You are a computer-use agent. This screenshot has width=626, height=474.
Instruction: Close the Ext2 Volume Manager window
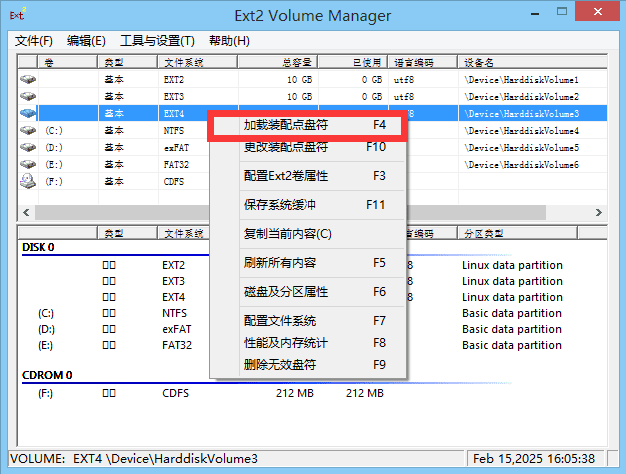tap(598, 11)
